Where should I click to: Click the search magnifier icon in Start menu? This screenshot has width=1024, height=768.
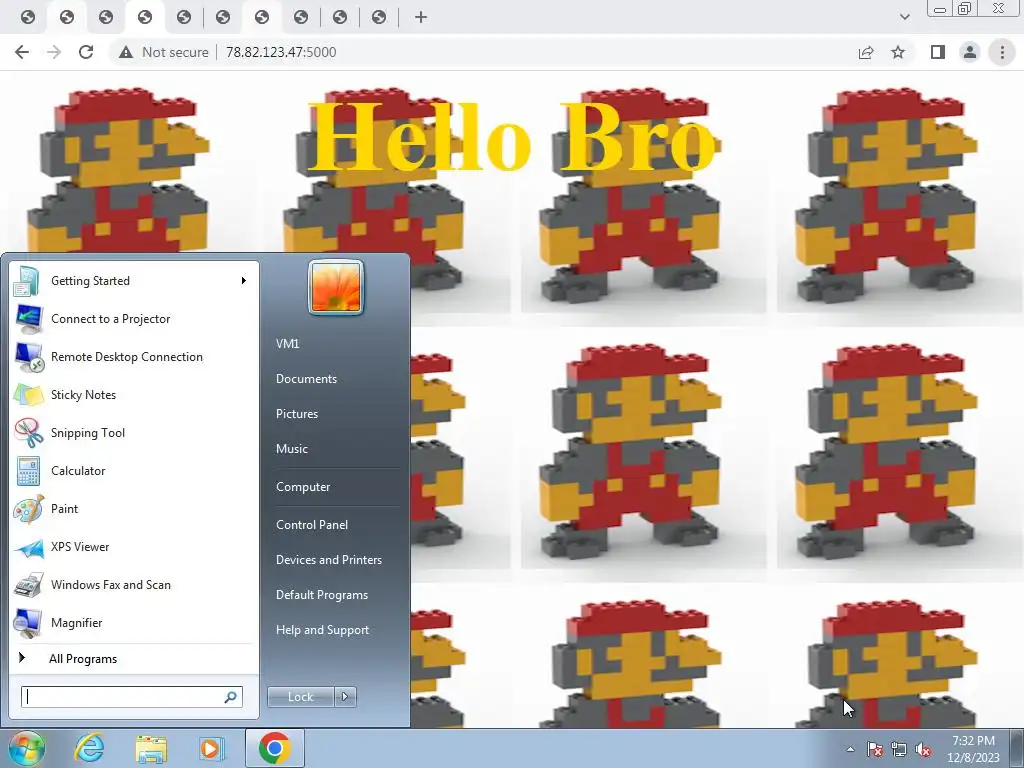[231, 697]
